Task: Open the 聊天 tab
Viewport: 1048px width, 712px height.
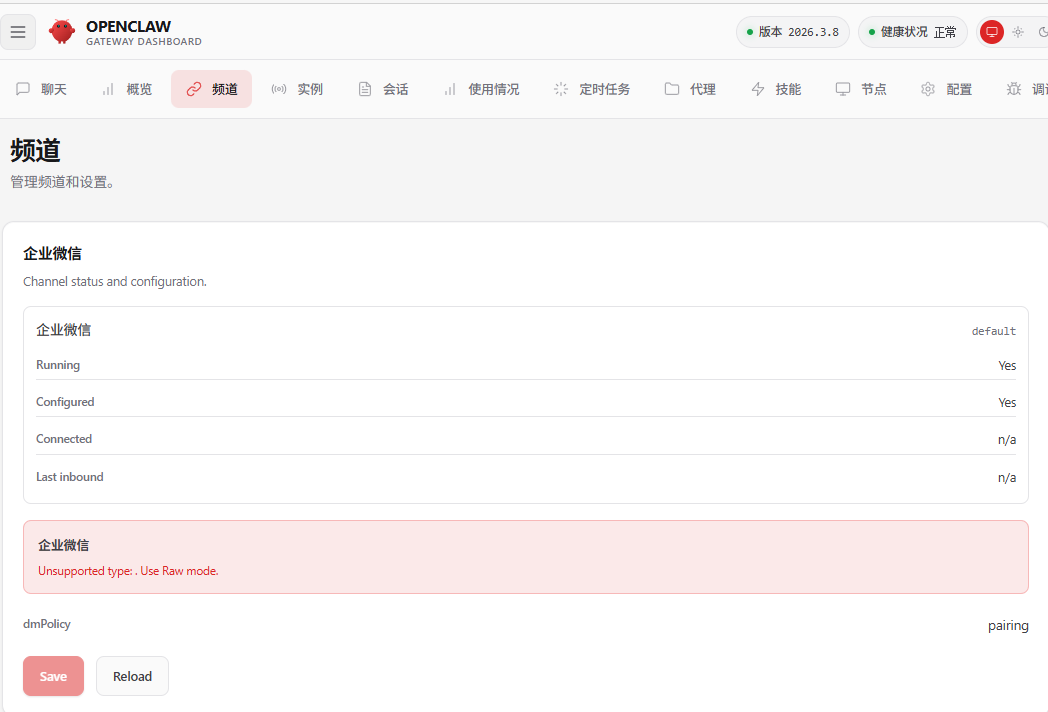Action: click(41, 89)
